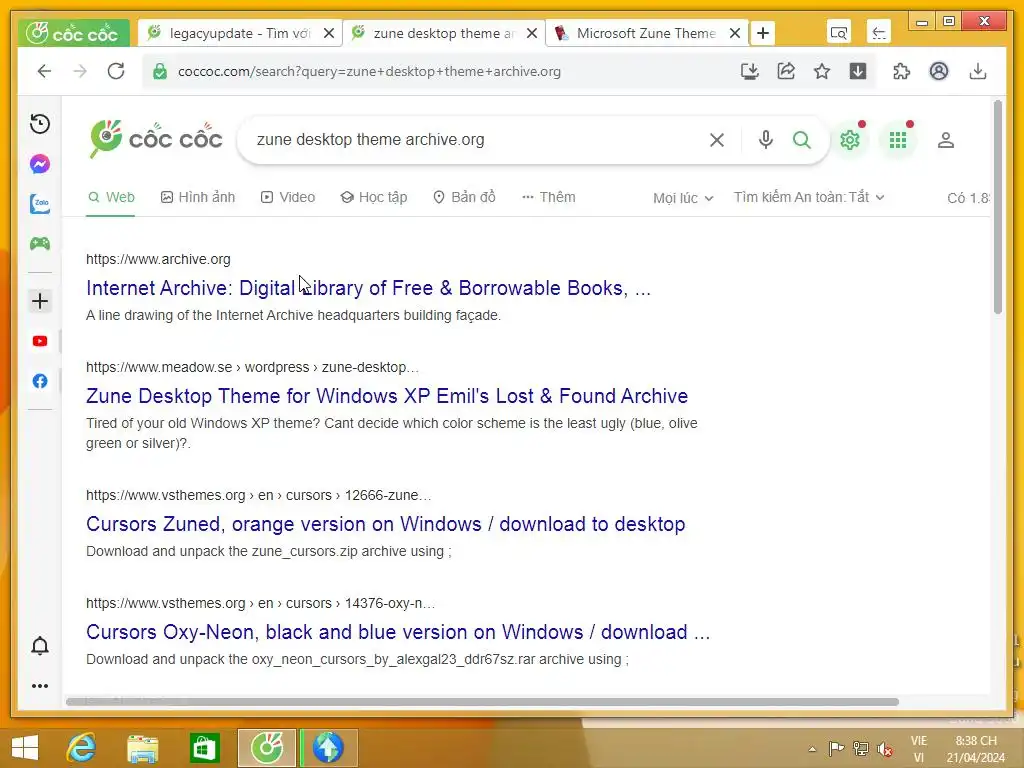Open the Windows Start button
The image size is (1024, 768).
(25, 748)
